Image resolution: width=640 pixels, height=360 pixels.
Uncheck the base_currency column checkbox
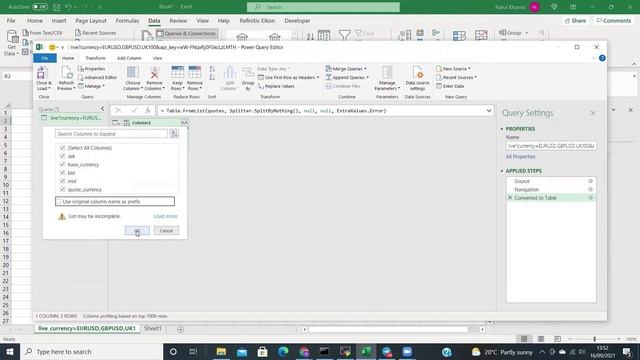(x=62, y=164)
